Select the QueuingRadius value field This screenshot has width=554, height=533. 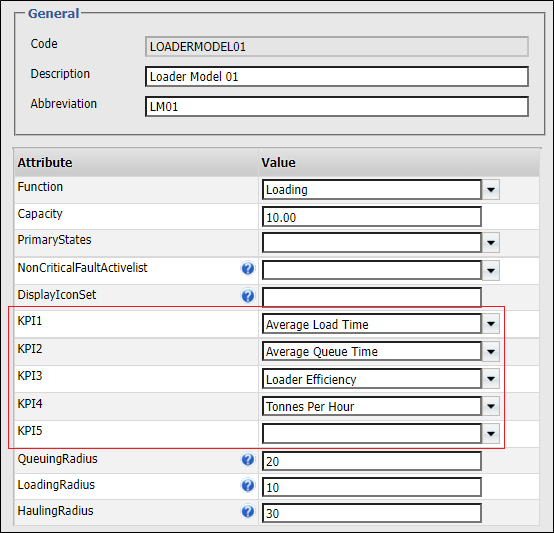pyautogui.click(x=372, y=461)
